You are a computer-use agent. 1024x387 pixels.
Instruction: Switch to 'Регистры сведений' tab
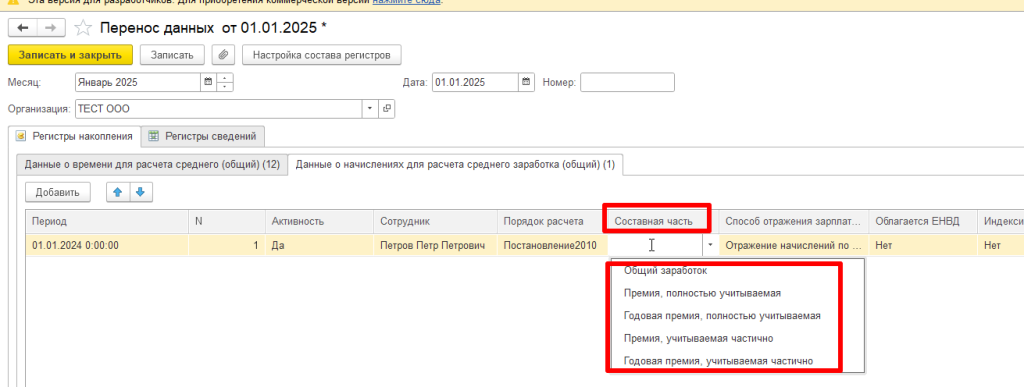203,136
